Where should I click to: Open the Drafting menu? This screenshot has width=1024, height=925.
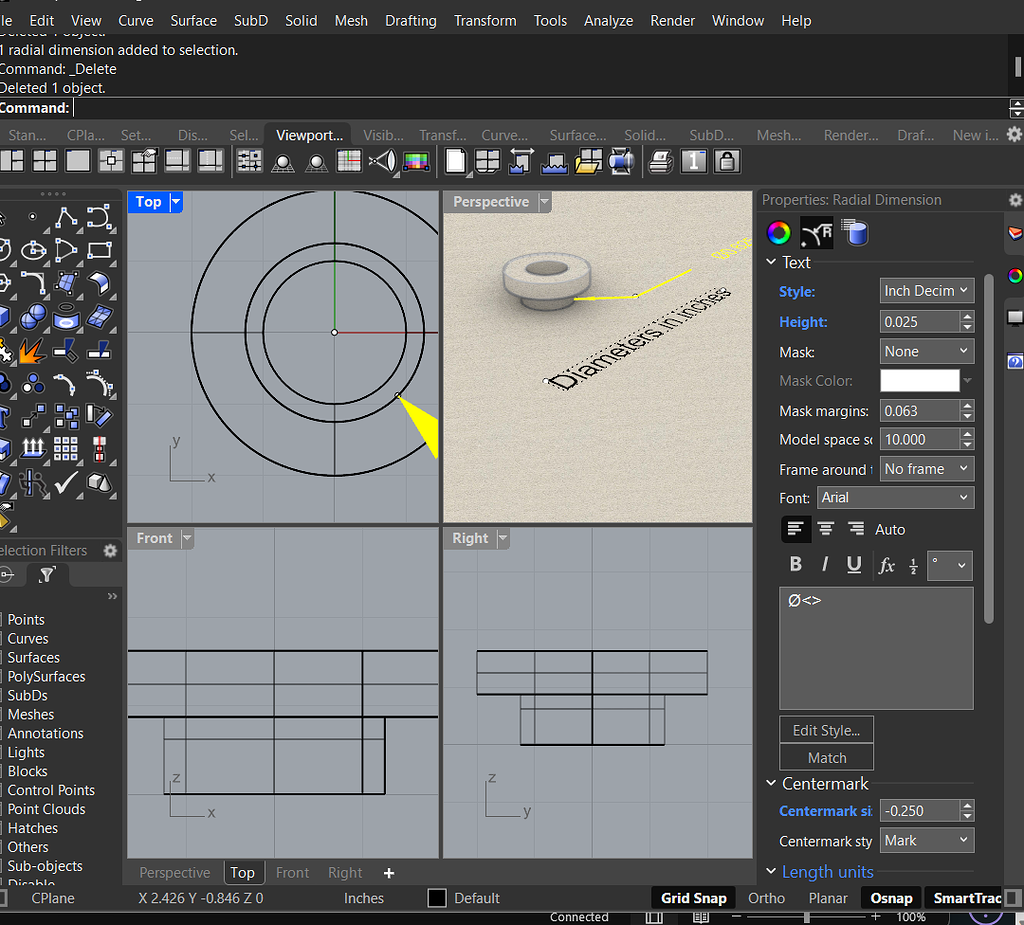(410, 20)
